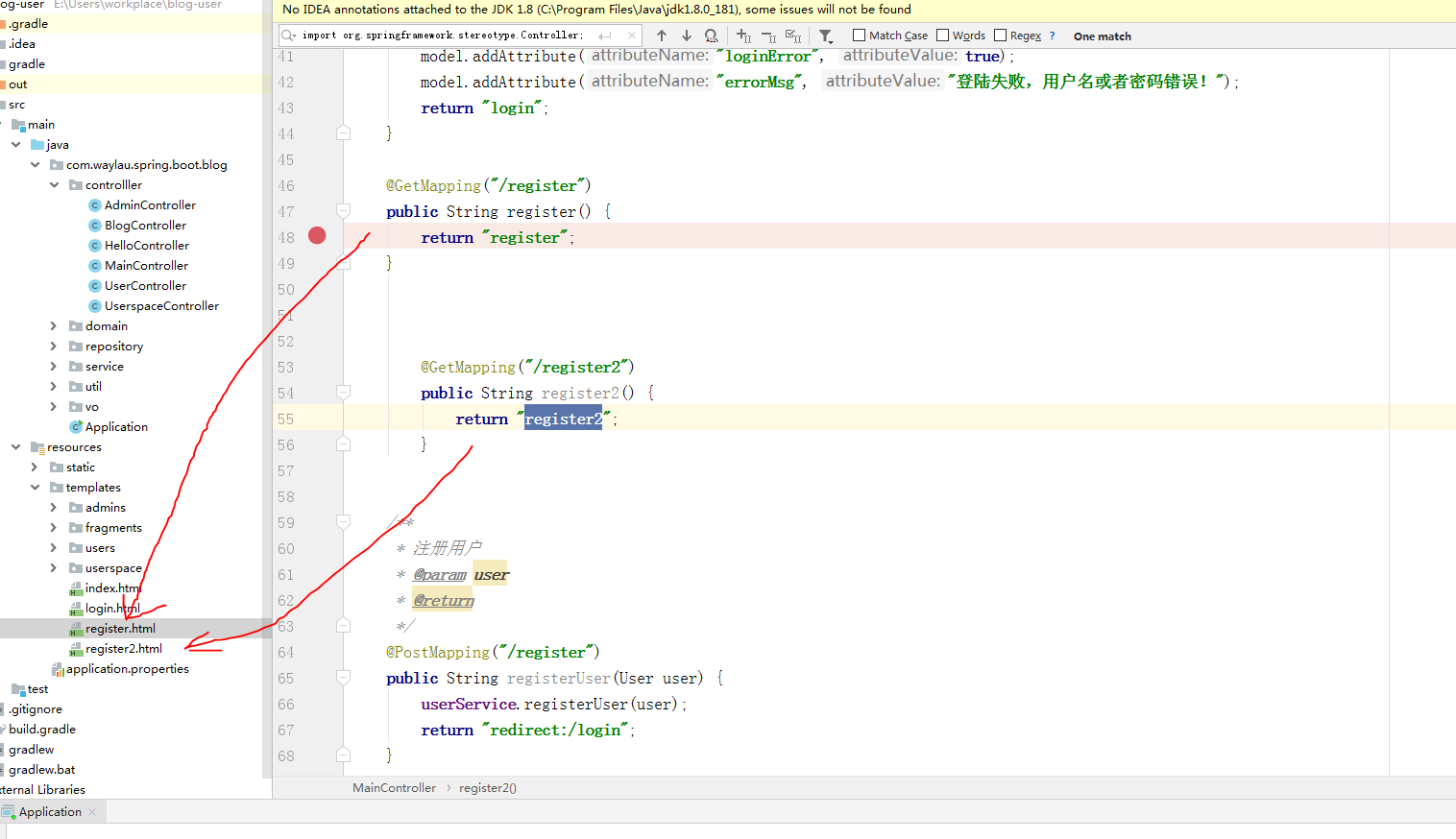Remove the breakpoint on line 48
Image resolution: width=1456 pixels, height=839 pixels.
[x=317, y=235]
